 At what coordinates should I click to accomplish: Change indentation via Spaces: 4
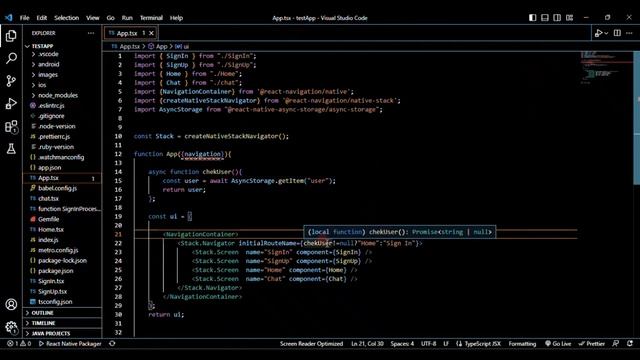pos(402,344)
